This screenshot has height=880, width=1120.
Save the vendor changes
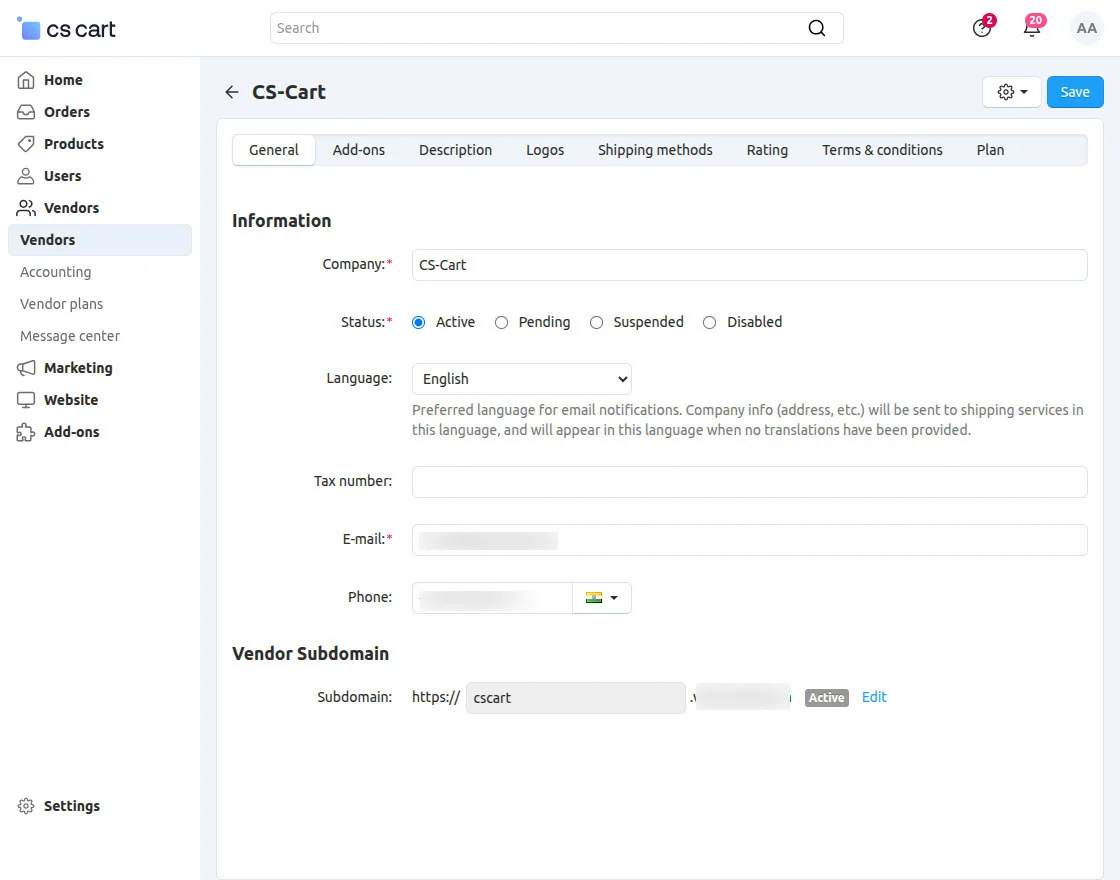point(1075,91)
